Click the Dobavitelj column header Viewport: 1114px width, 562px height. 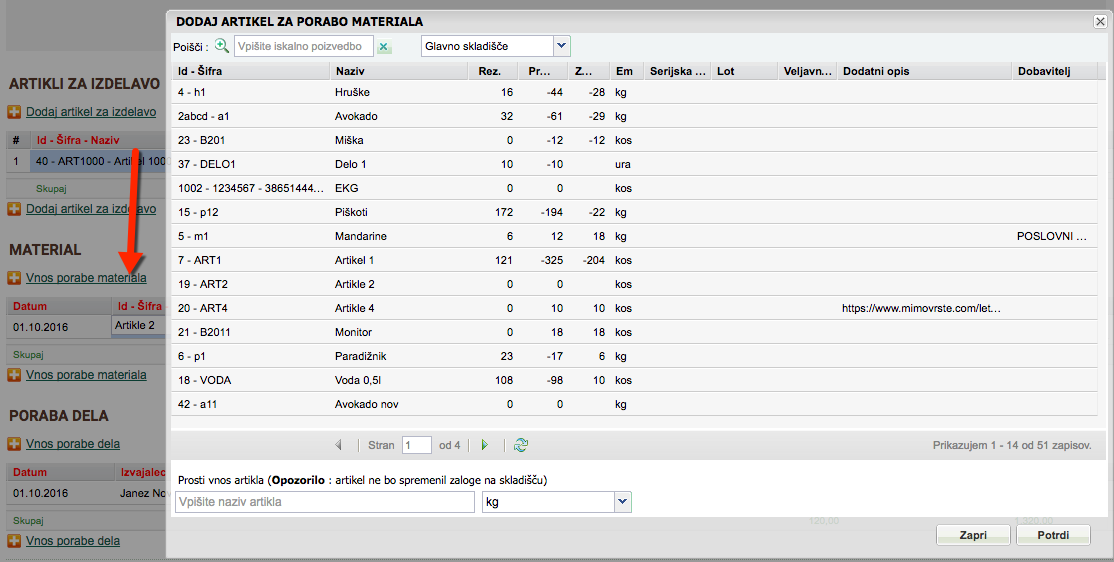(x=1054, y=71)
